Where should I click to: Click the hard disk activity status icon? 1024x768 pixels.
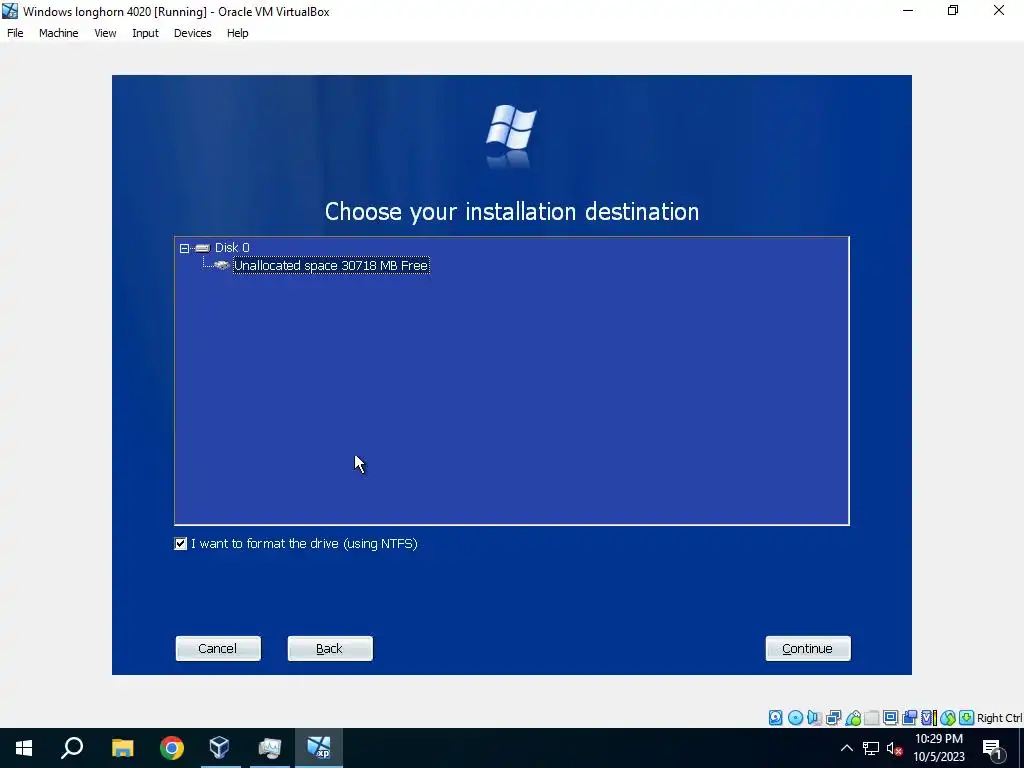pyautogui.click(x=775, y=718)
